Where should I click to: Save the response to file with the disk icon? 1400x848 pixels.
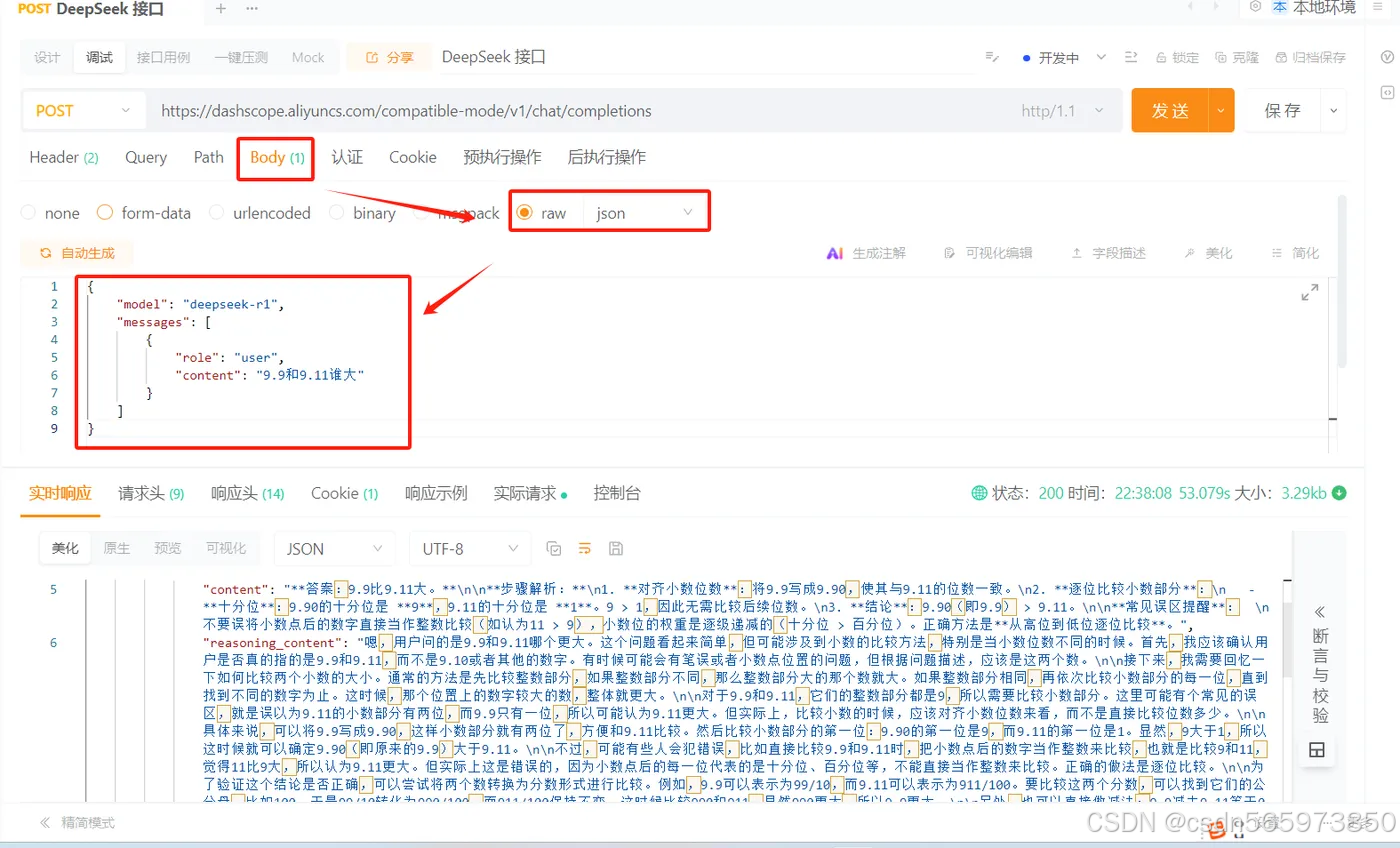(616, 548)
